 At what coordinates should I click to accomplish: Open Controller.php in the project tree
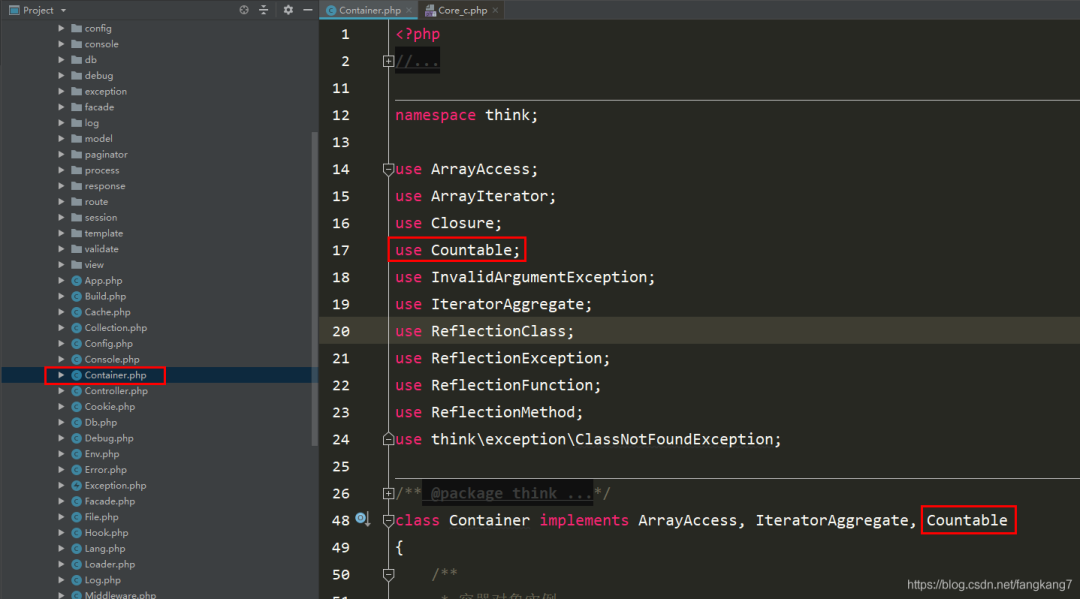tap(116, 391)
